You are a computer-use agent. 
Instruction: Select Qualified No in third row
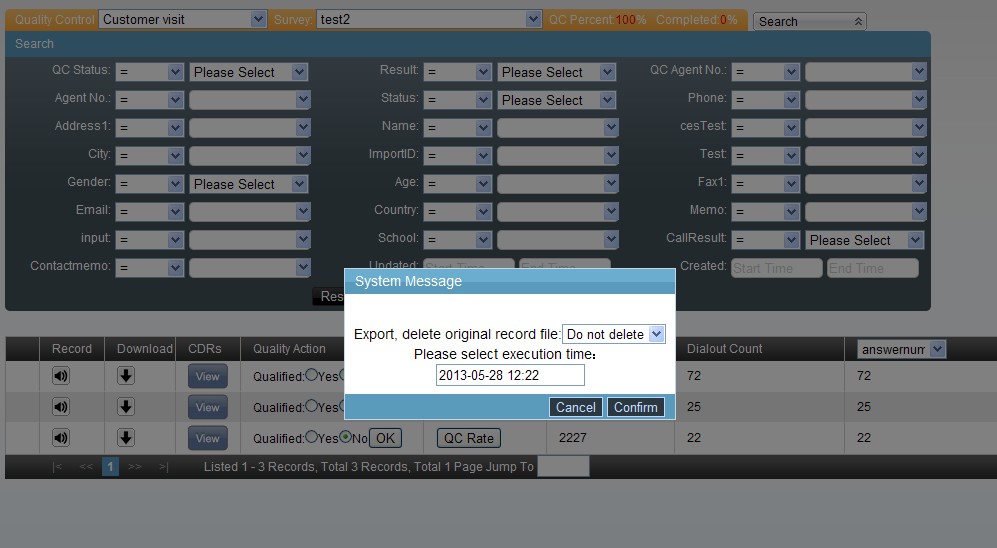(x=346, y=438)
